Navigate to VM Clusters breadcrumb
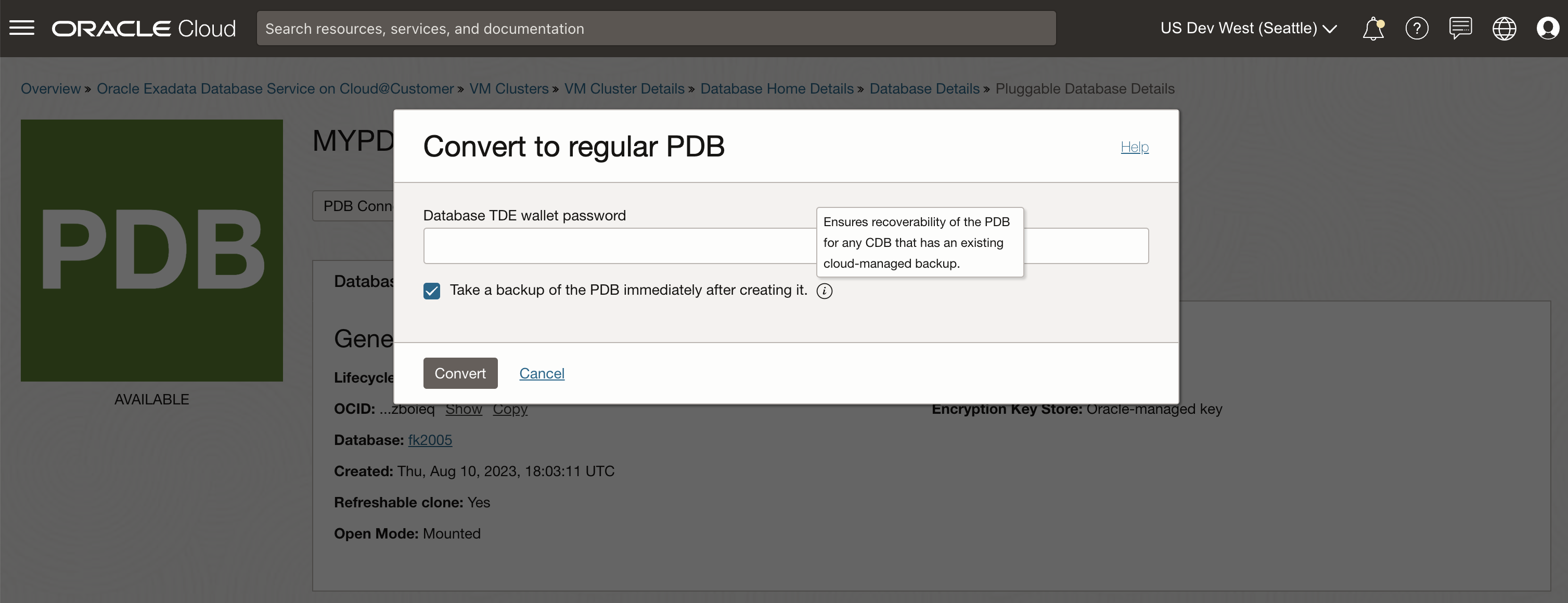 [x=509, y=89]
